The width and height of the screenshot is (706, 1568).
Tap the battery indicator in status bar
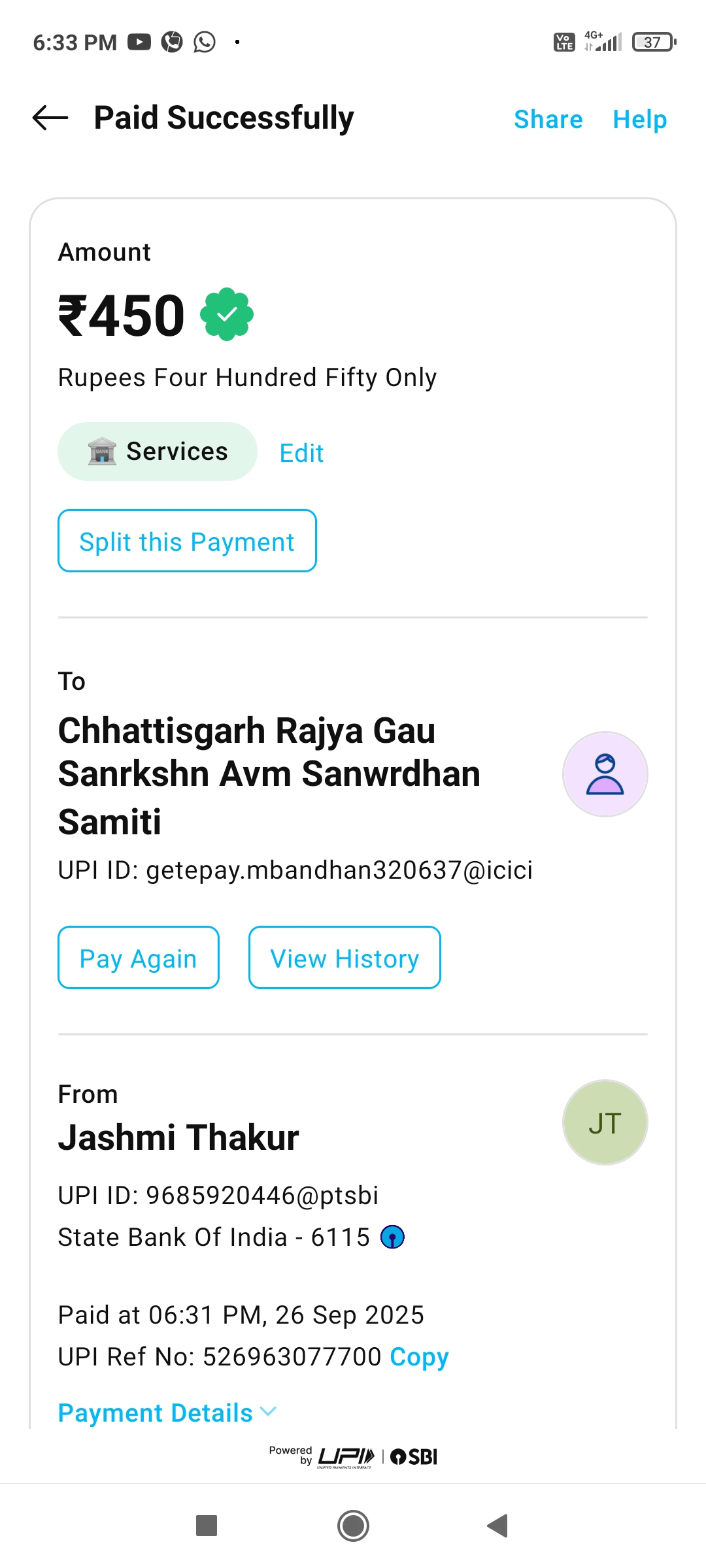click(654, 42)
